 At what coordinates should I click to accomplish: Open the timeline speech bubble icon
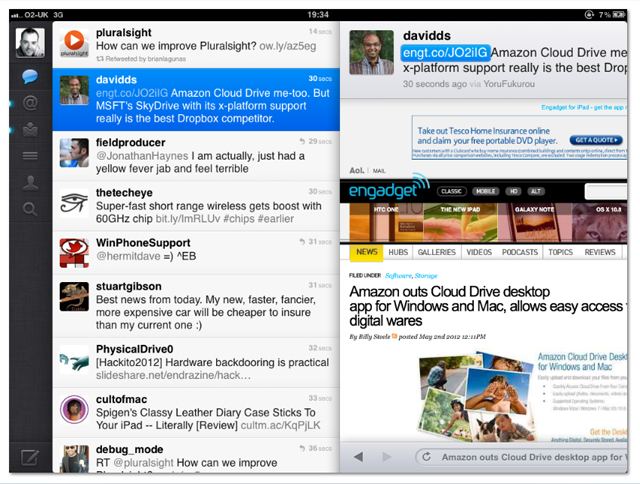(30, 76)
